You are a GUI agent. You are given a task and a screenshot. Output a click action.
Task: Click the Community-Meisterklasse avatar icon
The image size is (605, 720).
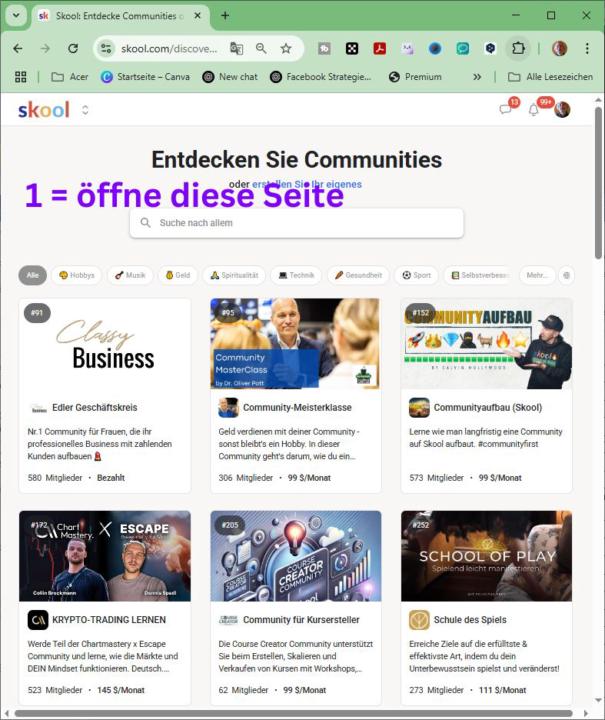point(228,407)
